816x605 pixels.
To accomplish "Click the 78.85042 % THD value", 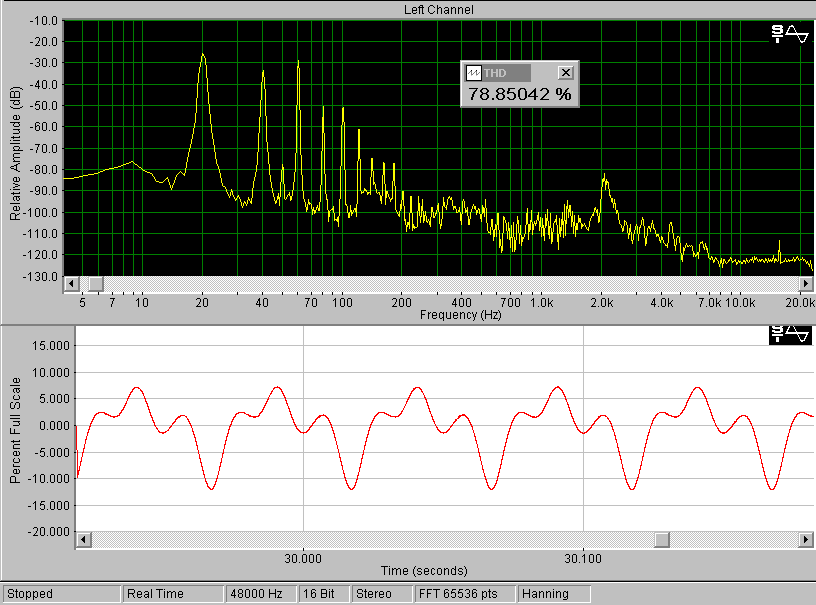I will 519,94.
